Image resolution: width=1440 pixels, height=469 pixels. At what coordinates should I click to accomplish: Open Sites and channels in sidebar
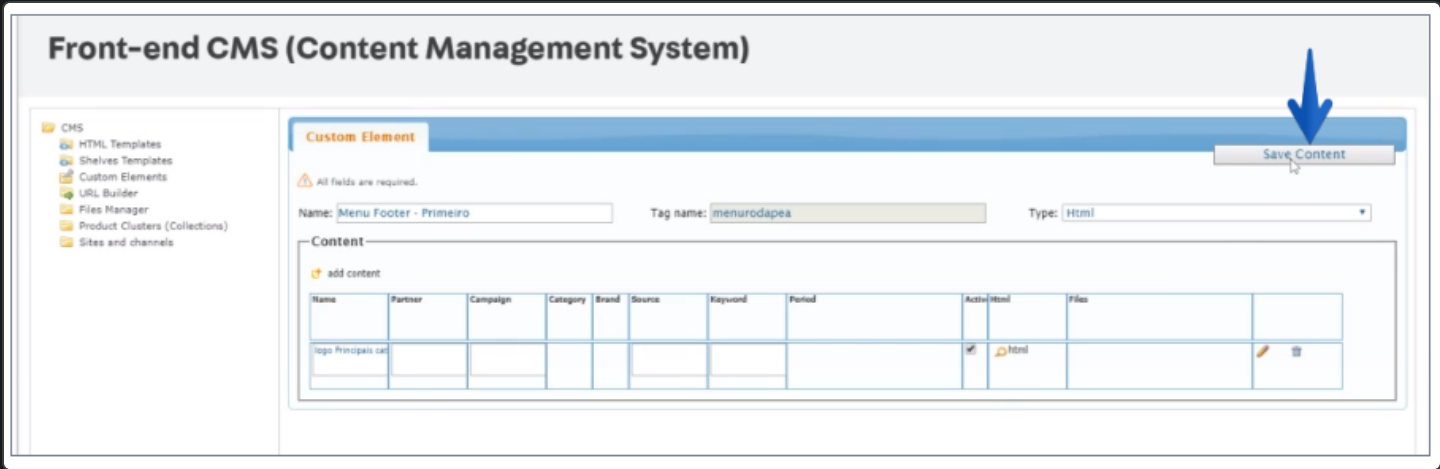(125, 242)
